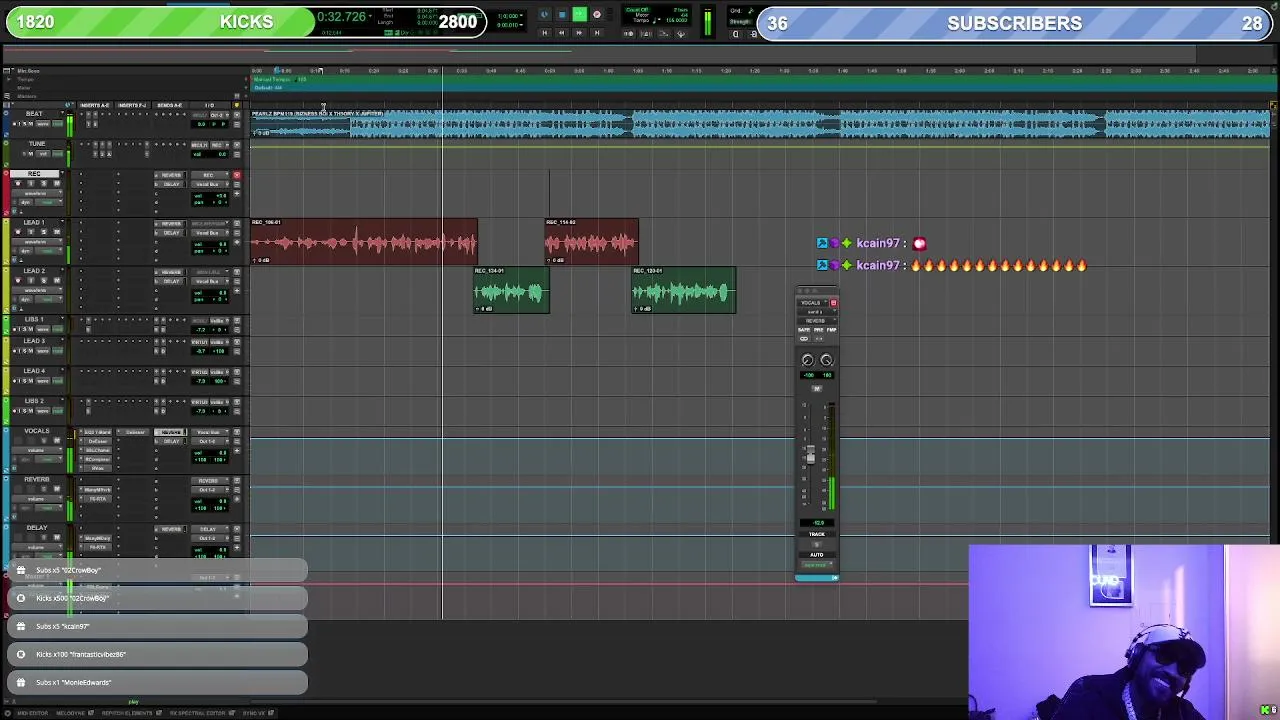The height and width of the screenshot is (720, 1280).
Task: Click the Return to Zero transport button
Action: point(545,33)
